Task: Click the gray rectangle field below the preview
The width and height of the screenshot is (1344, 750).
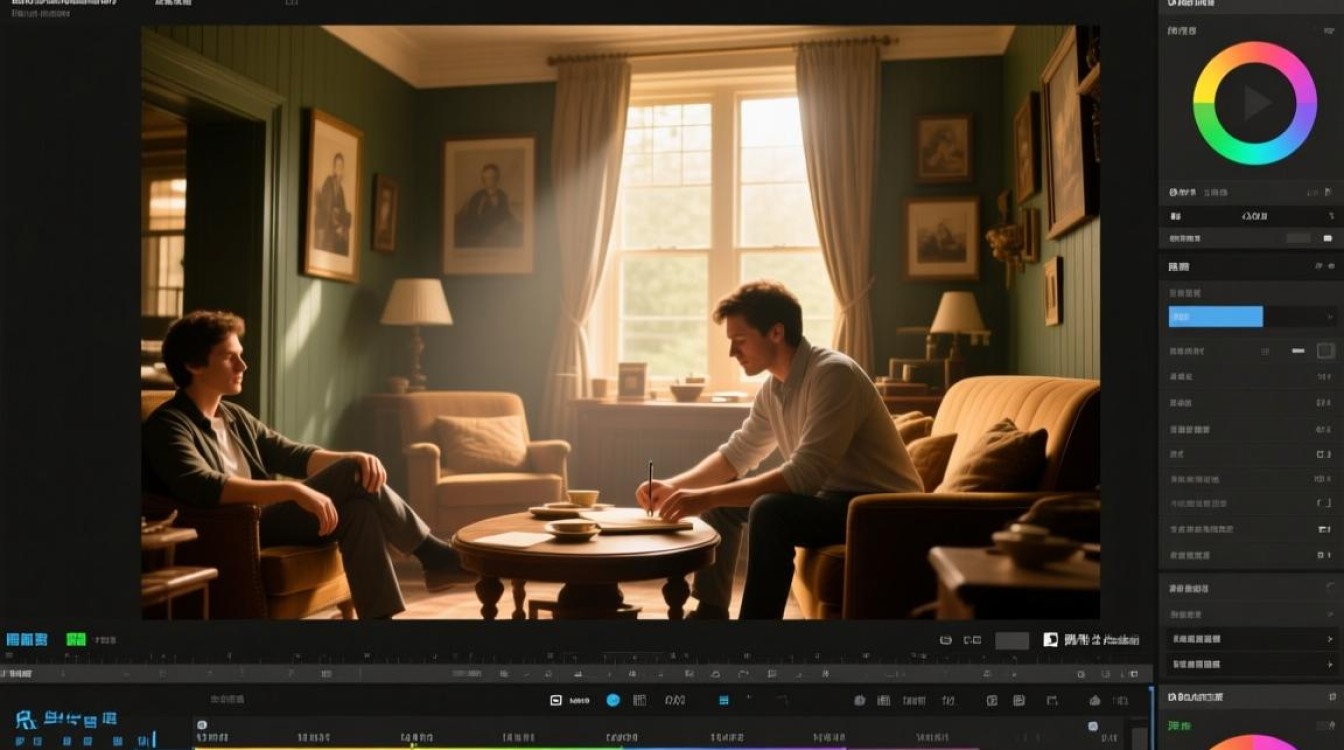Action: click(1012, 640)
